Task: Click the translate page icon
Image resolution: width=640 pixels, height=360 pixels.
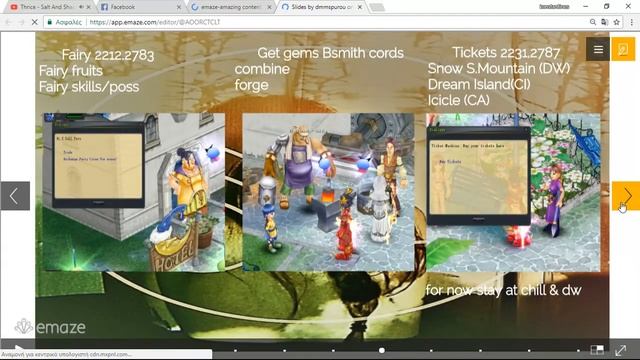Action: coord(604,22)
